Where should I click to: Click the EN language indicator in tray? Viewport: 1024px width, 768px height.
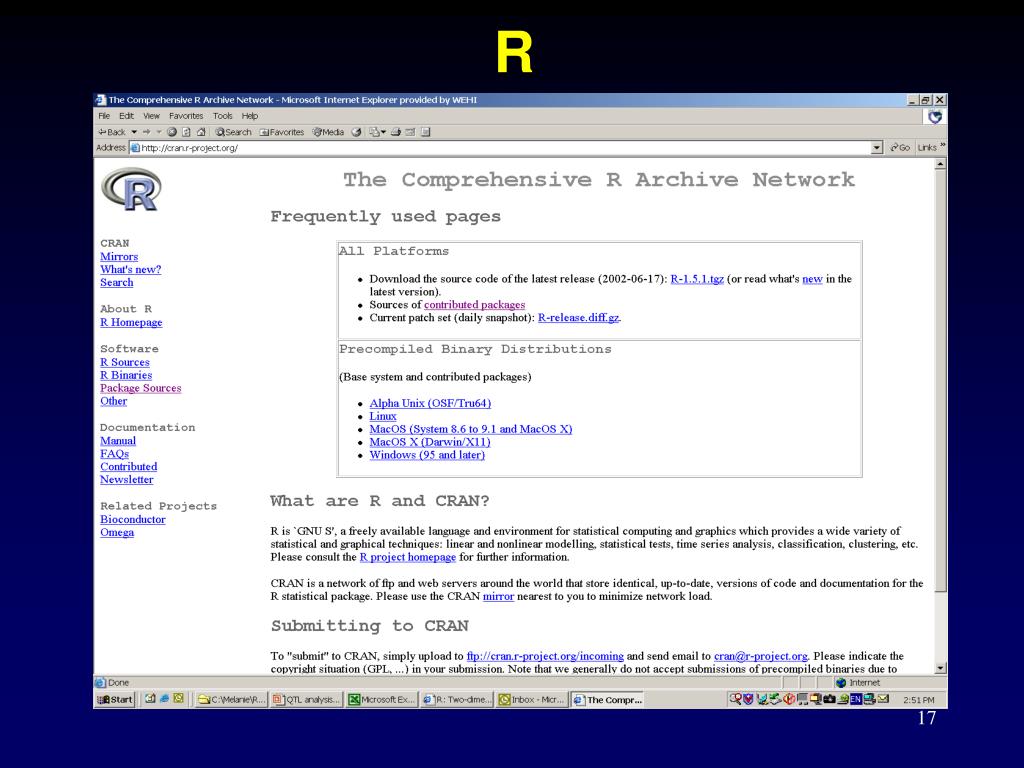(856, 699)
